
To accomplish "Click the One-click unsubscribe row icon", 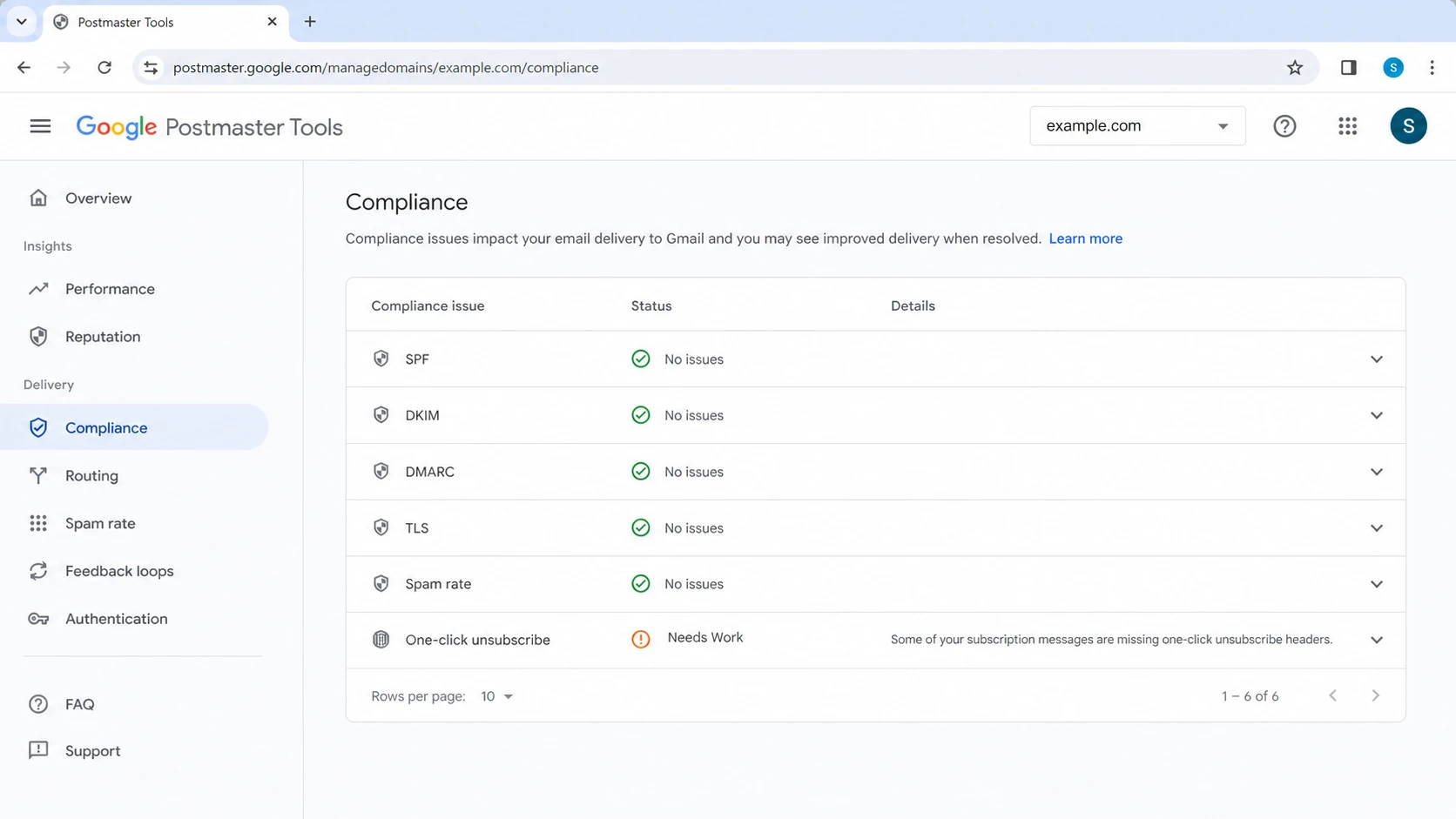I will coord(381,640).
